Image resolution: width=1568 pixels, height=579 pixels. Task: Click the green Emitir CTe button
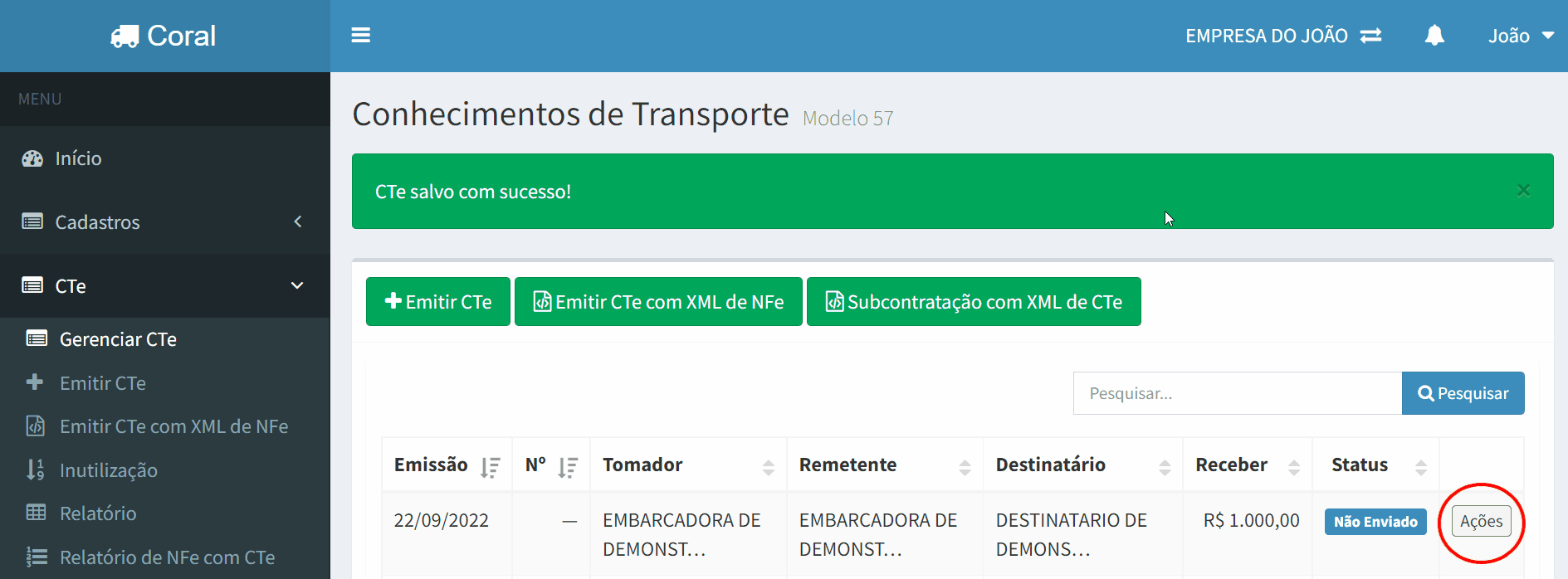click(x=438, y=302)
